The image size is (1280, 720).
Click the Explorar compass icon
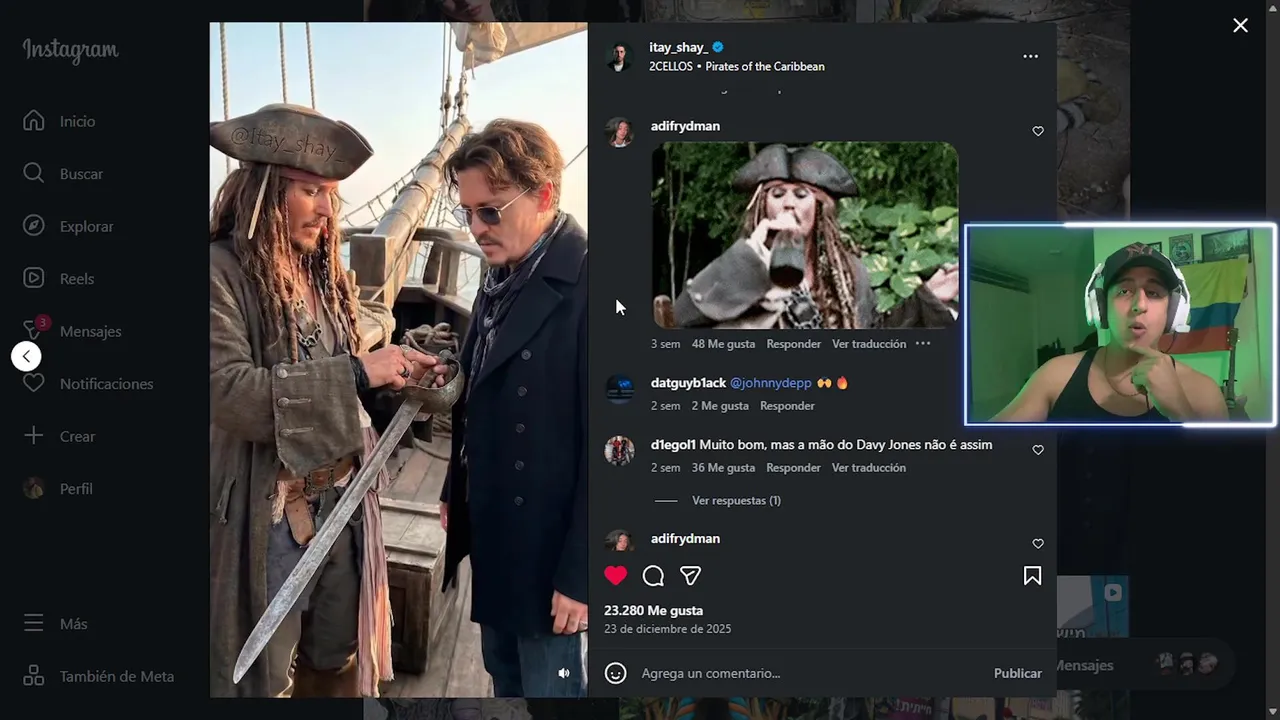pyautogui.click(x=34, y=226)
